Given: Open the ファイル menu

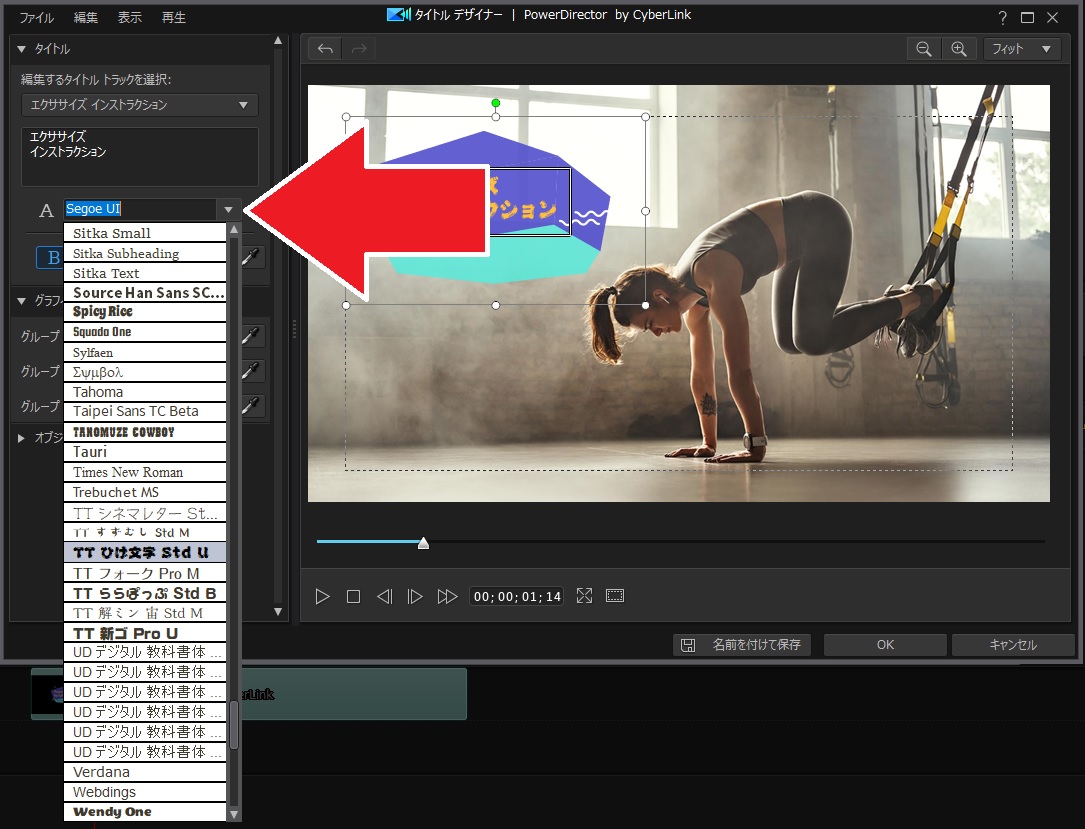Looking at the screenshot, I should point(36,17).
